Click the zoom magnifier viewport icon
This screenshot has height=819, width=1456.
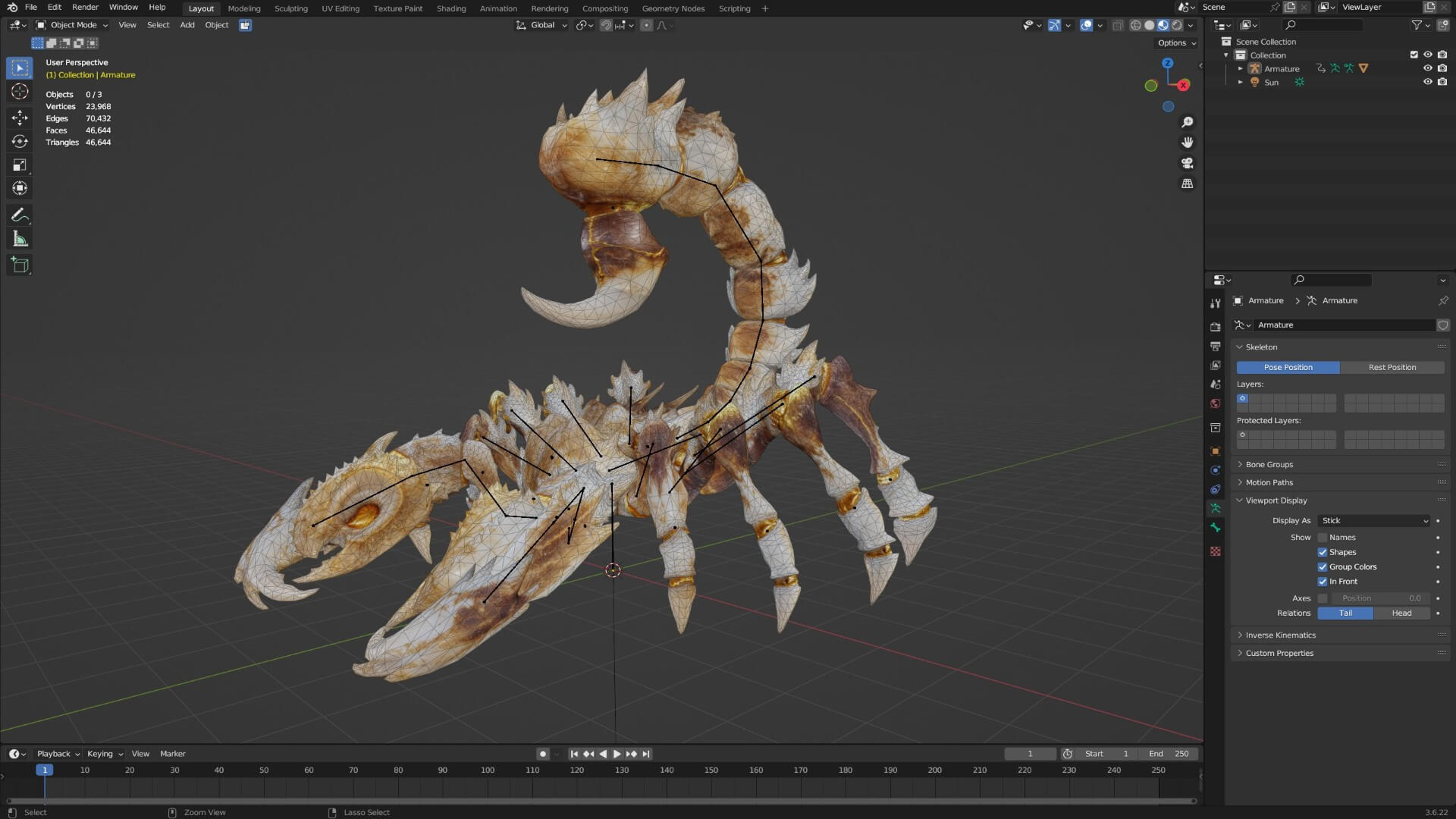(x=1188, y=122)
